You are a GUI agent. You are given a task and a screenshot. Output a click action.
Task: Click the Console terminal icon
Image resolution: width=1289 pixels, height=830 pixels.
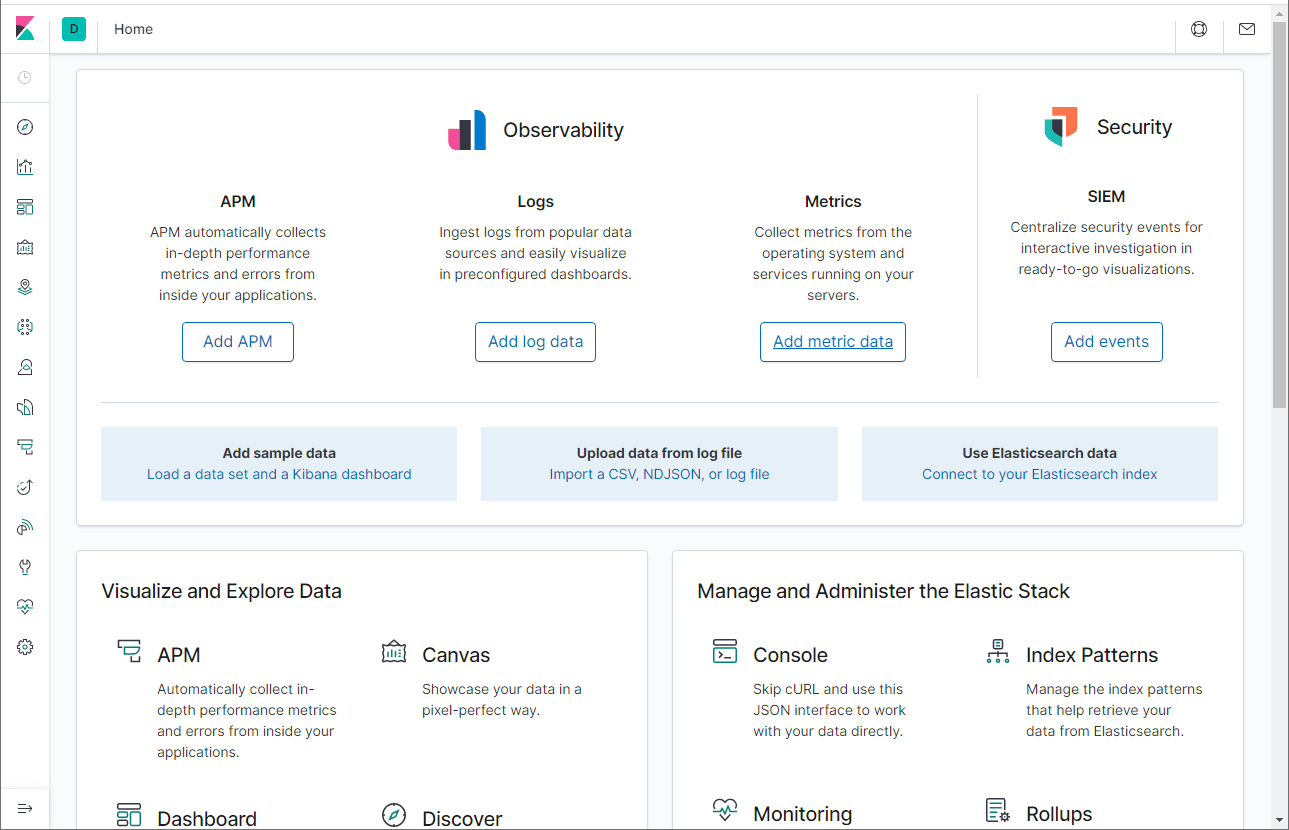[x=725, y=652]
